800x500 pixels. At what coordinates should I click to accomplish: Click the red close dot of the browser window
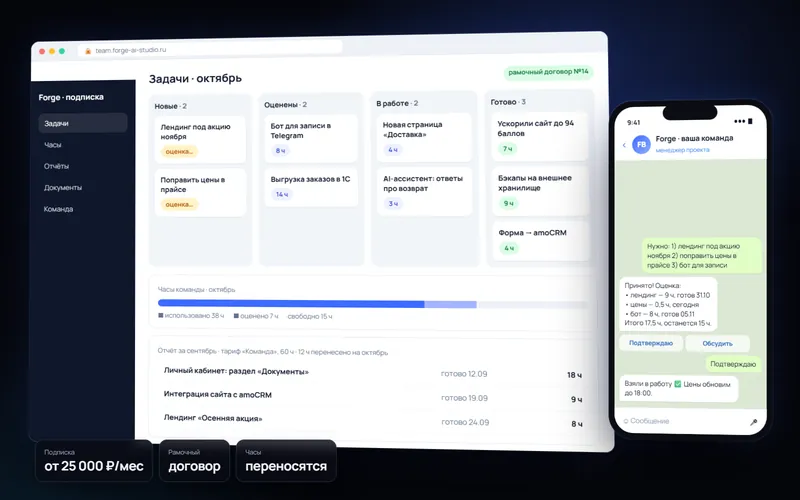[x=42, y=51]
